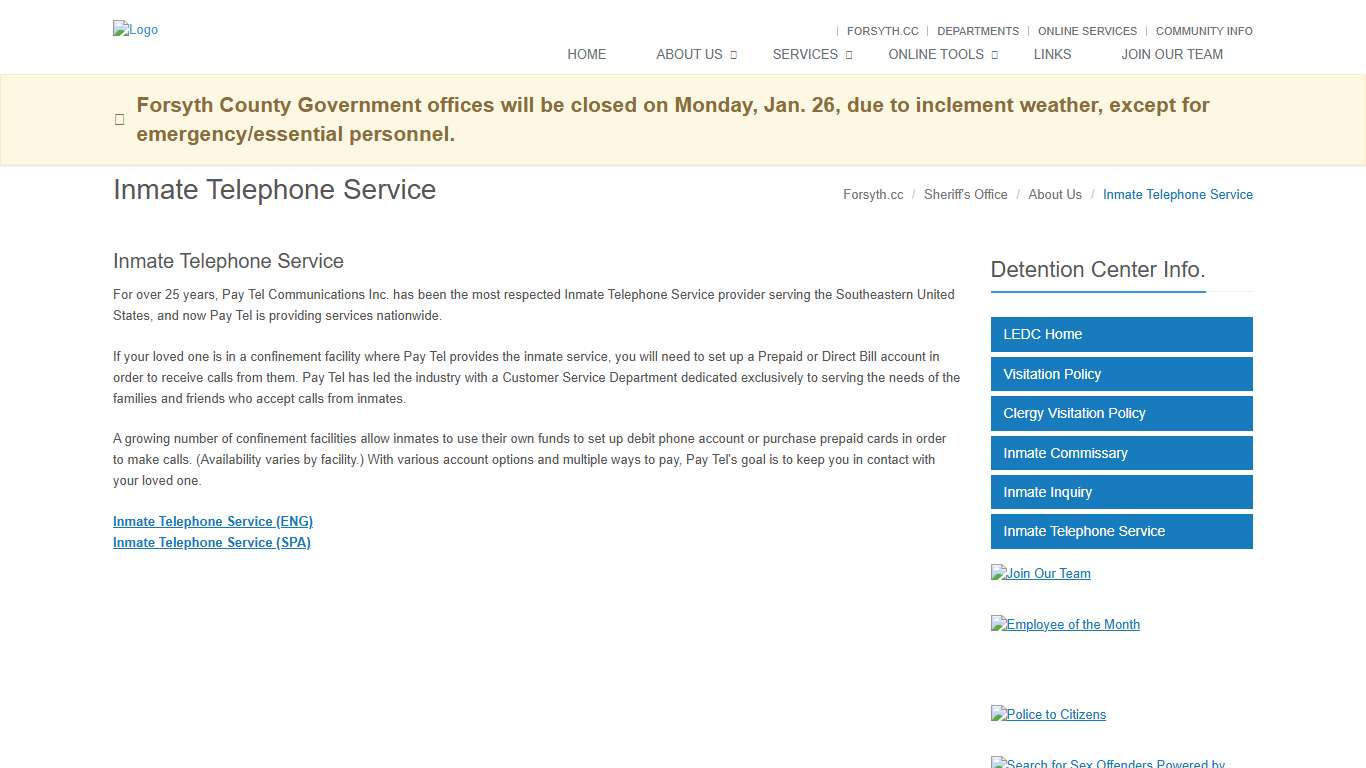Viewport: 1366px width, 768px height.
Task: Expand the ABOUT US dropdown menu
Action: coord(689,54)
